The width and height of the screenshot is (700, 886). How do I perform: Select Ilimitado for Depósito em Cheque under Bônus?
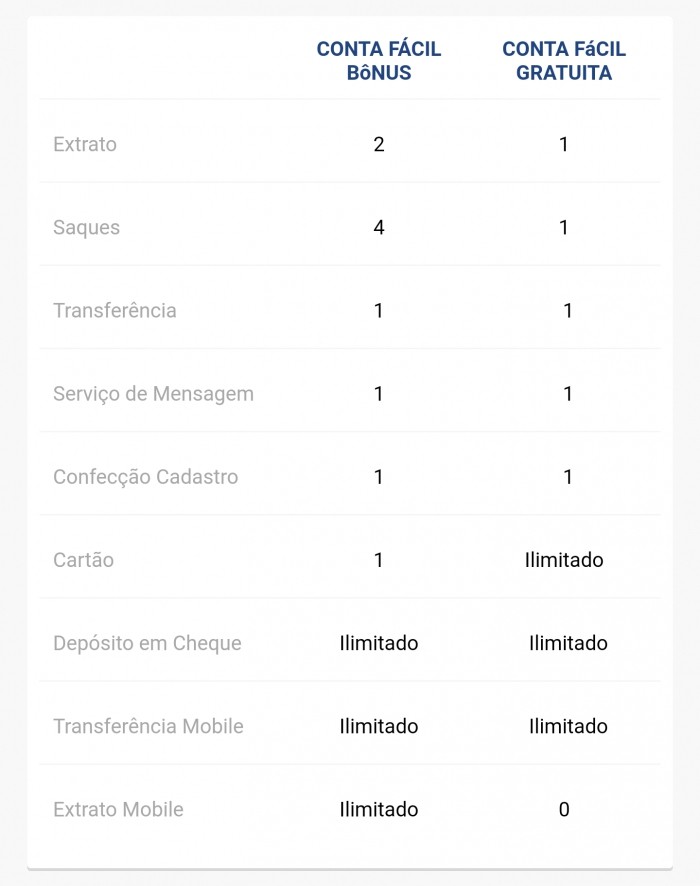(x=379, y=643)
